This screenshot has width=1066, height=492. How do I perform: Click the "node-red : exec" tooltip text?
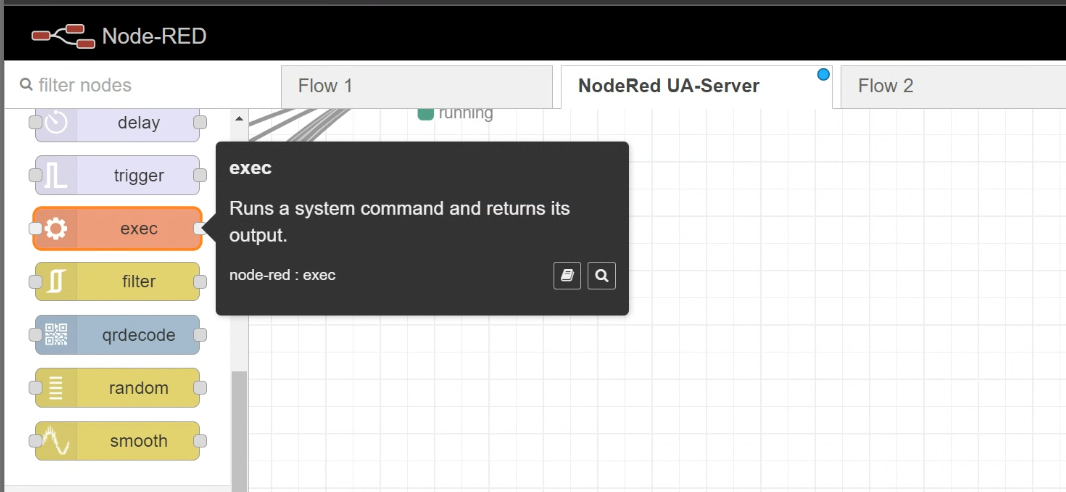point(282,275)
